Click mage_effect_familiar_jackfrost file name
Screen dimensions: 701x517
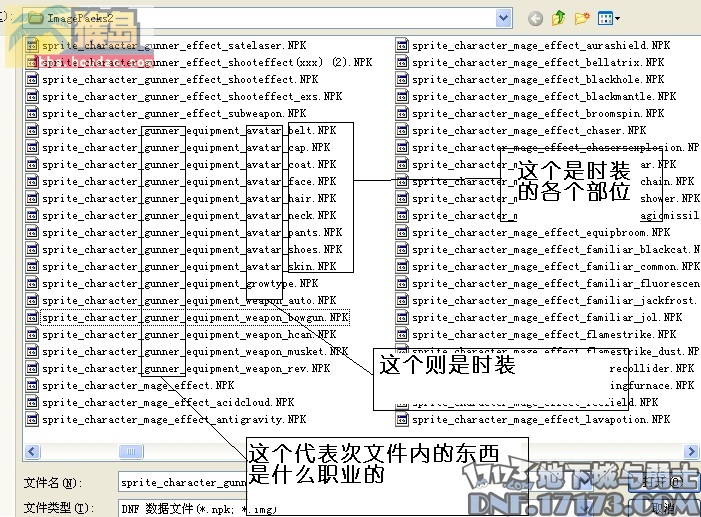point(554,300)
